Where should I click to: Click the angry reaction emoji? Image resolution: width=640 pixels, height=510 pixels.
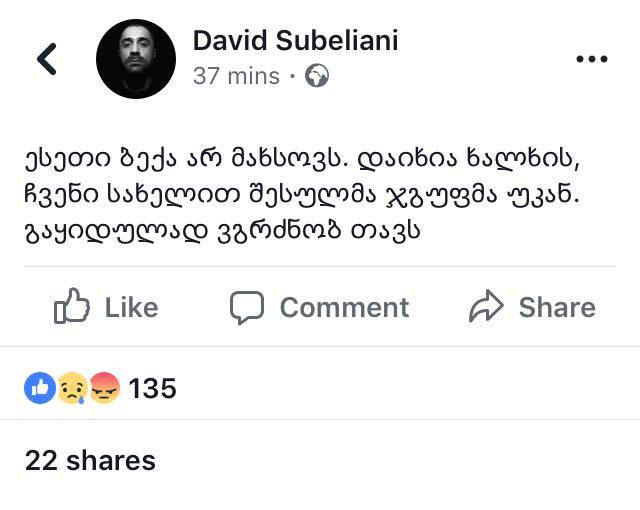click(104, 388)
